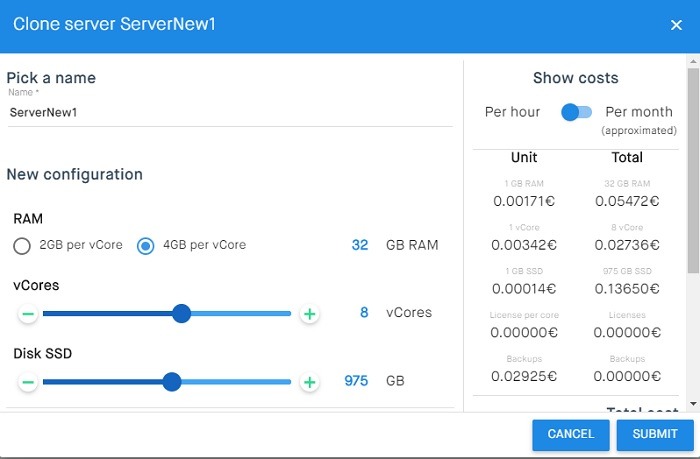700x459 pixels.
Task: Close the Clone server dialog
Action: [676, 25]
